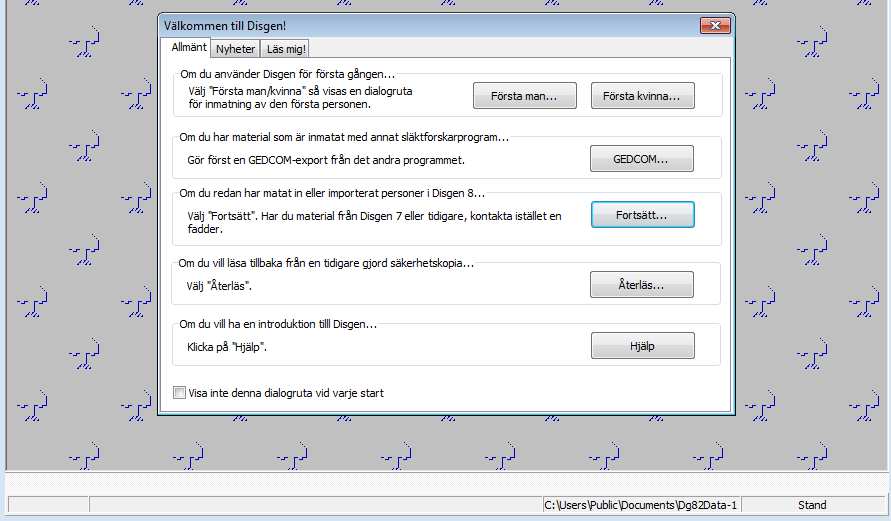Select the 'Allmänt' tab
Viewport: 891px width, 521px height.
pos(189,48)
